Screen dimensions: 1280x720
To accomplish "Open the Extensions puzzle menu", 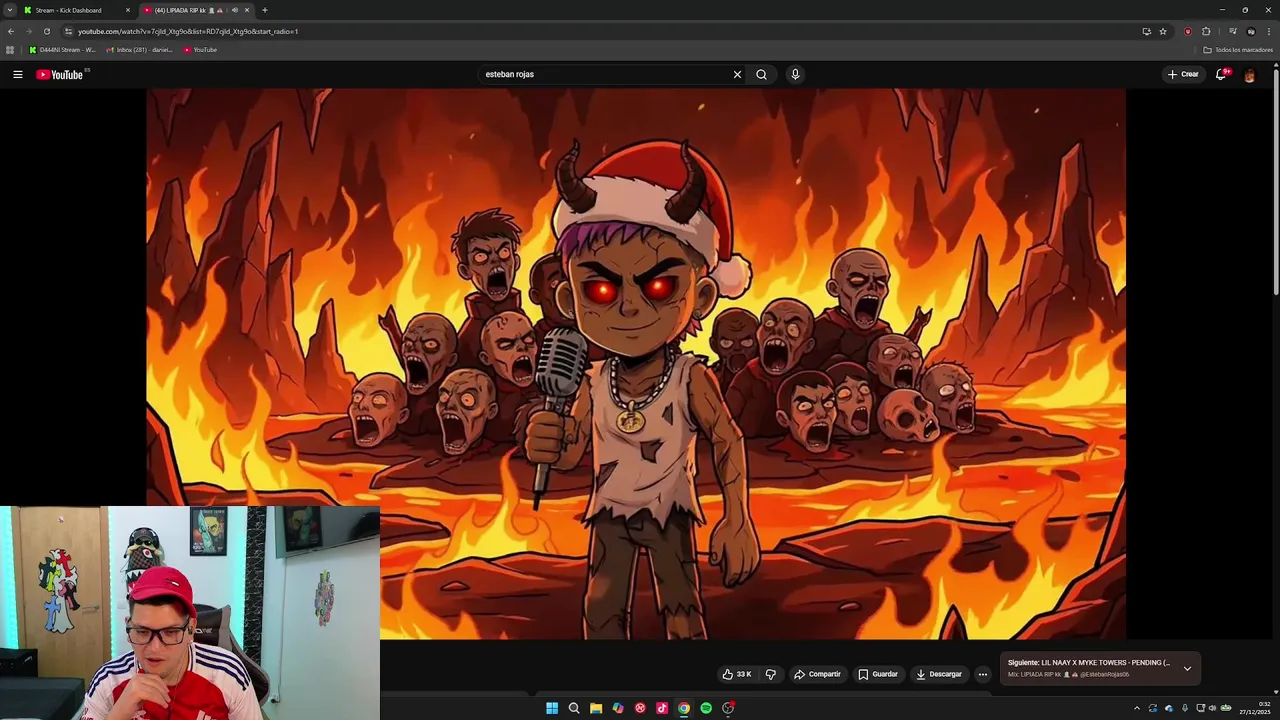I will pos(1206,31).
